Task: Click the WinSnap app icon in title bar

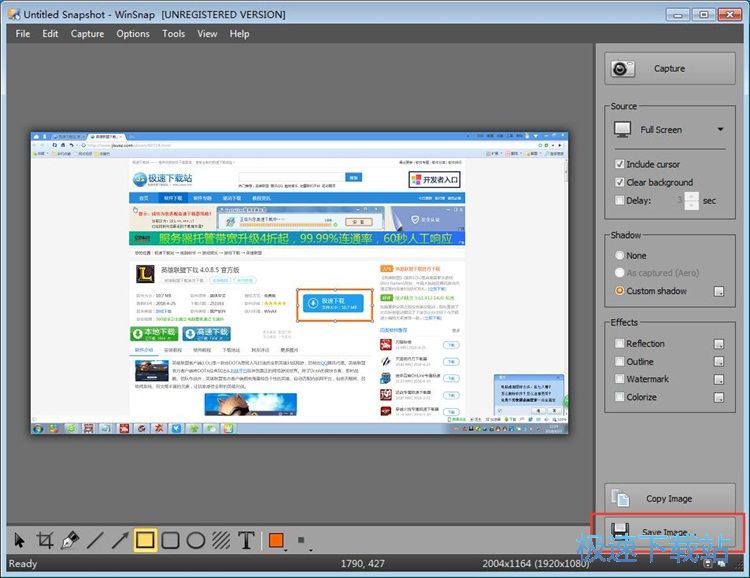Action: 14,14
